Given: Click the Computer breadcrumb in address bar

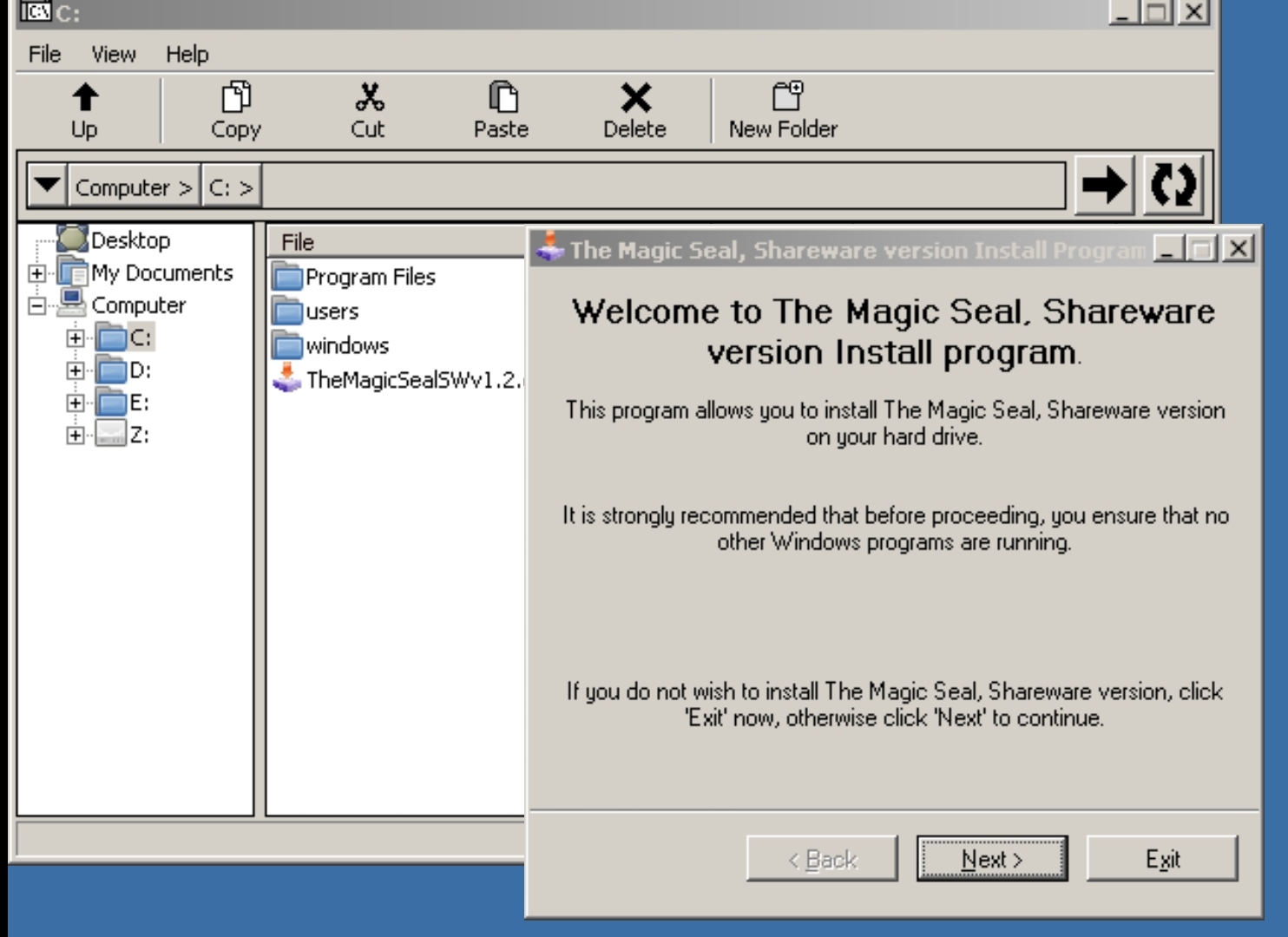Looking at the screenshot, I should [x=134, y=187].
